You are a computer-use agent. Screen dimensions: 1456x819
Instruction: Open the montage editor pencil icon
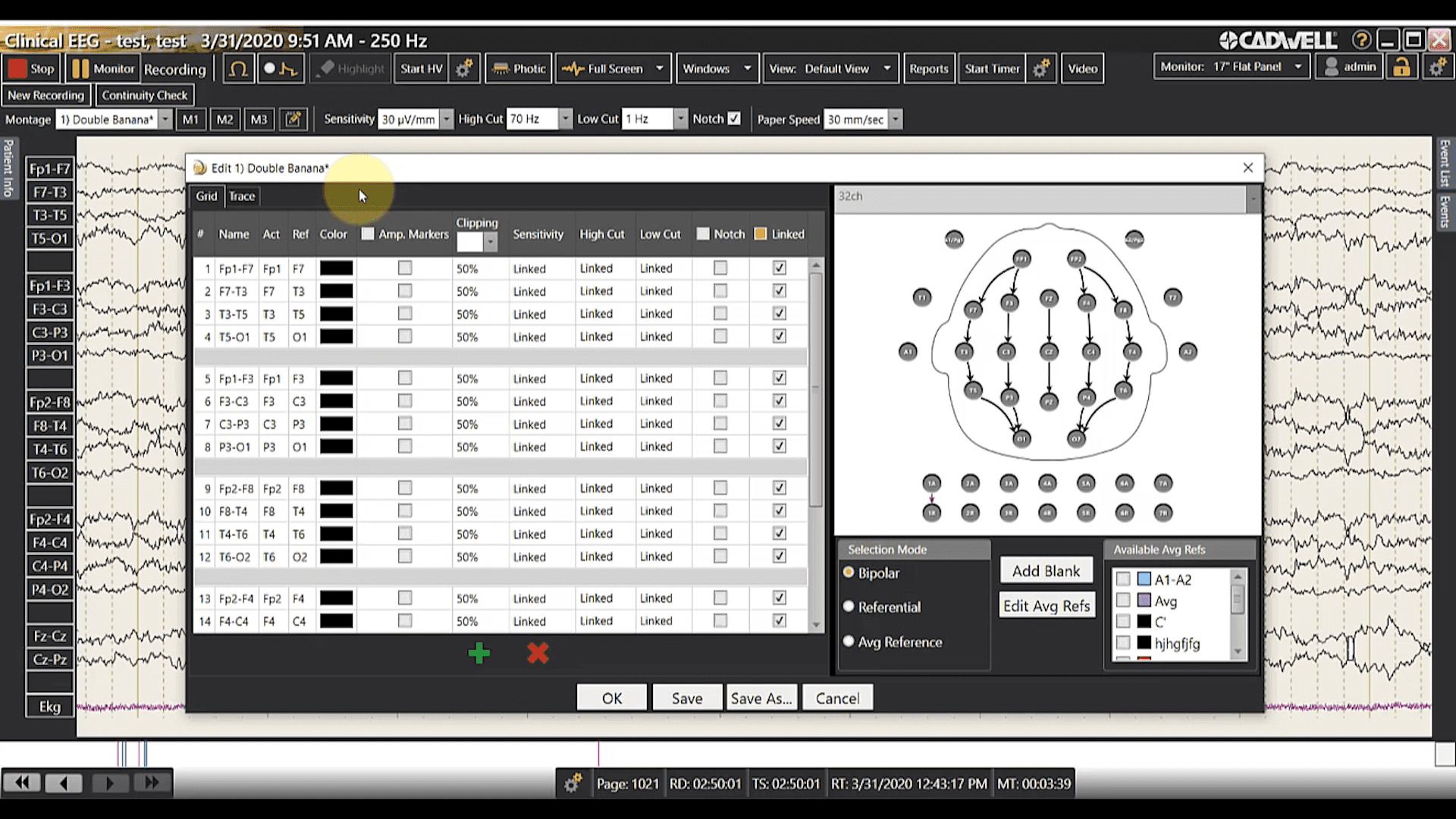(x=293, y=119)
